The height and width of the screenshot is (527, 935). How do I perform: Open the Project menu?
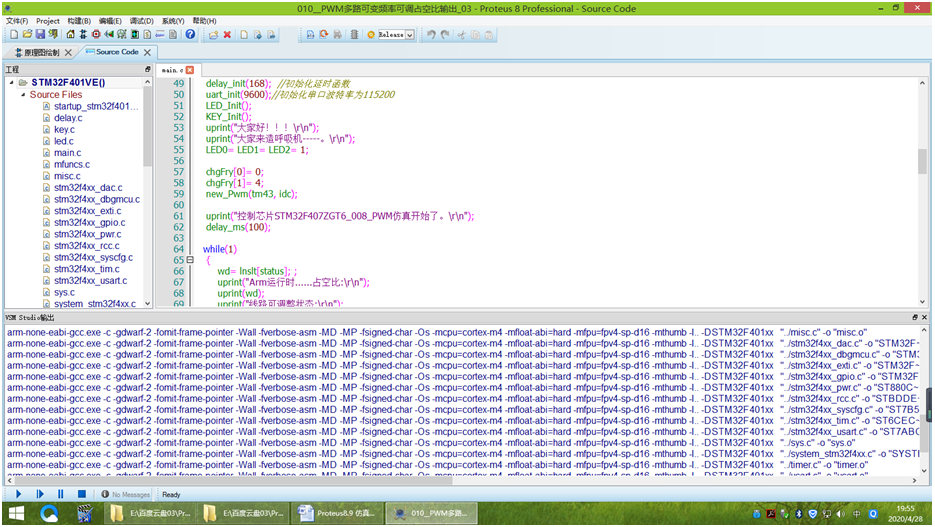click(x=48, y=21)
